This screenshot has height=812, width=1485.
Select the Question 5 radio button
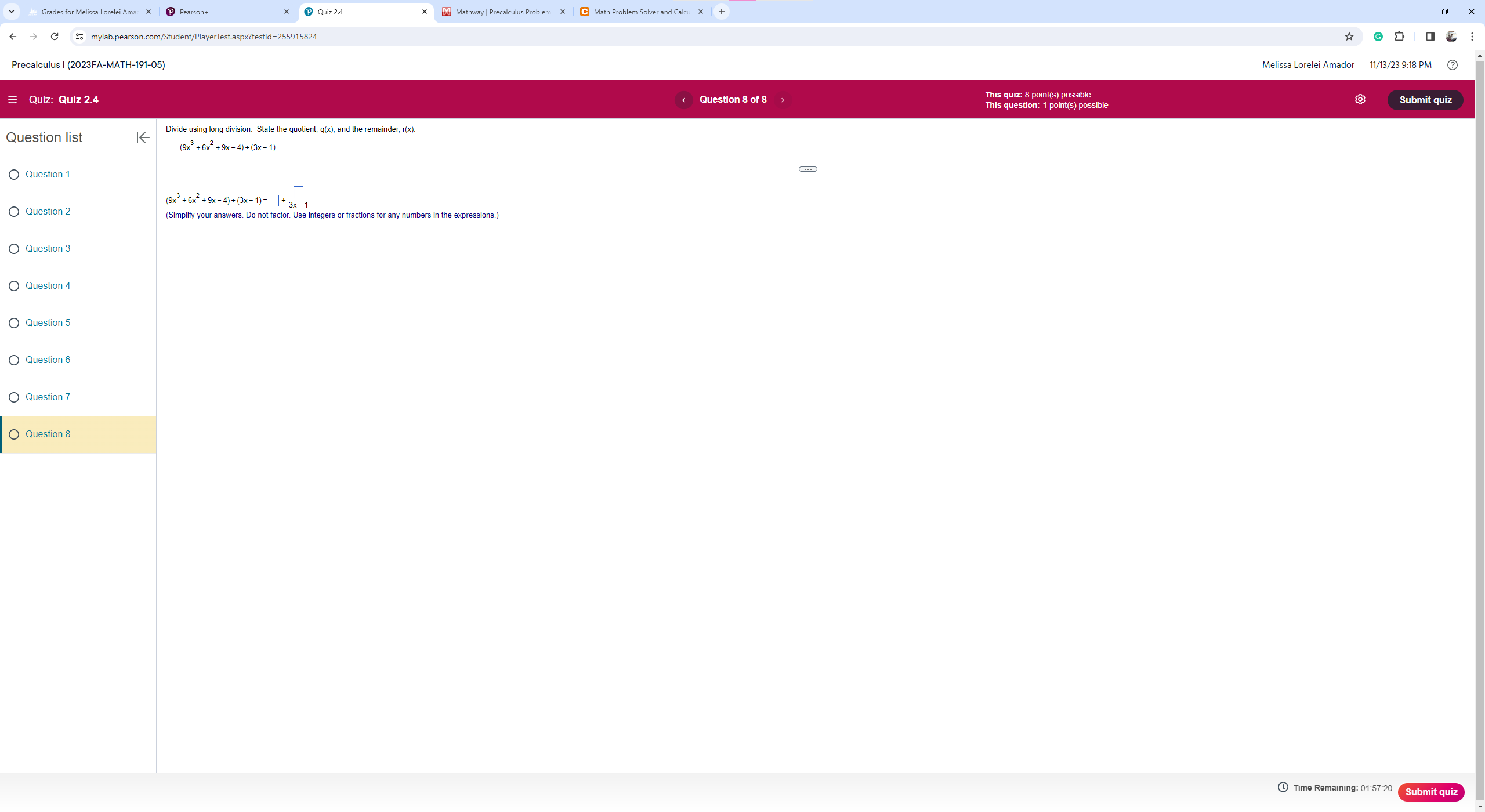click(x=14, y=322)
